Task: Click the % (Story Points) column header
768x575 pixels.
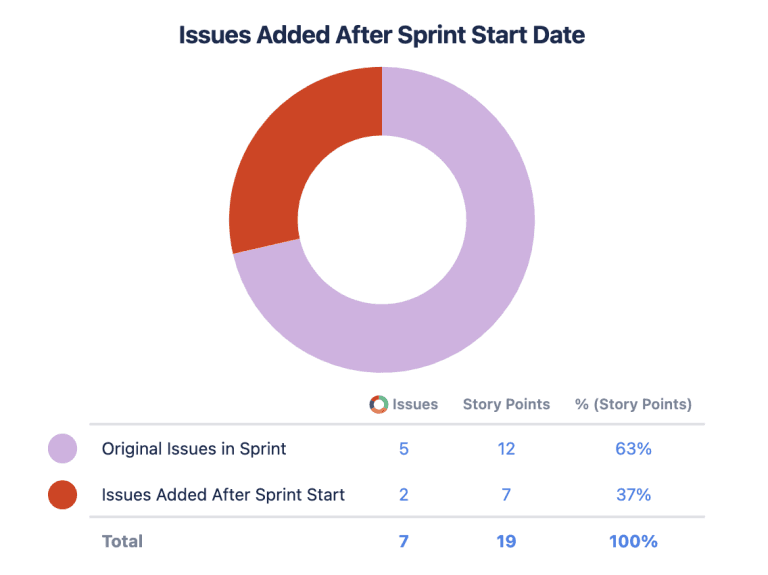Action: tap(633, 404)
